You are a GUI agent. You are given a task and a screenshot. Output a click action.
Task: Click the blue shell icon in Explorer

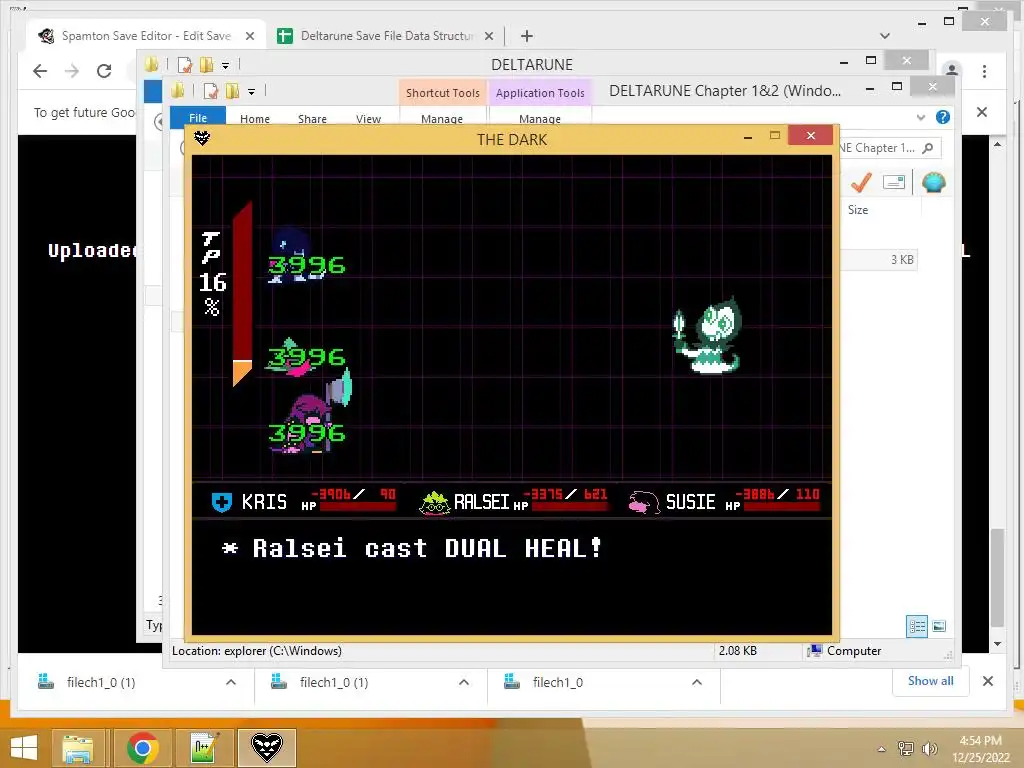[x=934, y=182]
